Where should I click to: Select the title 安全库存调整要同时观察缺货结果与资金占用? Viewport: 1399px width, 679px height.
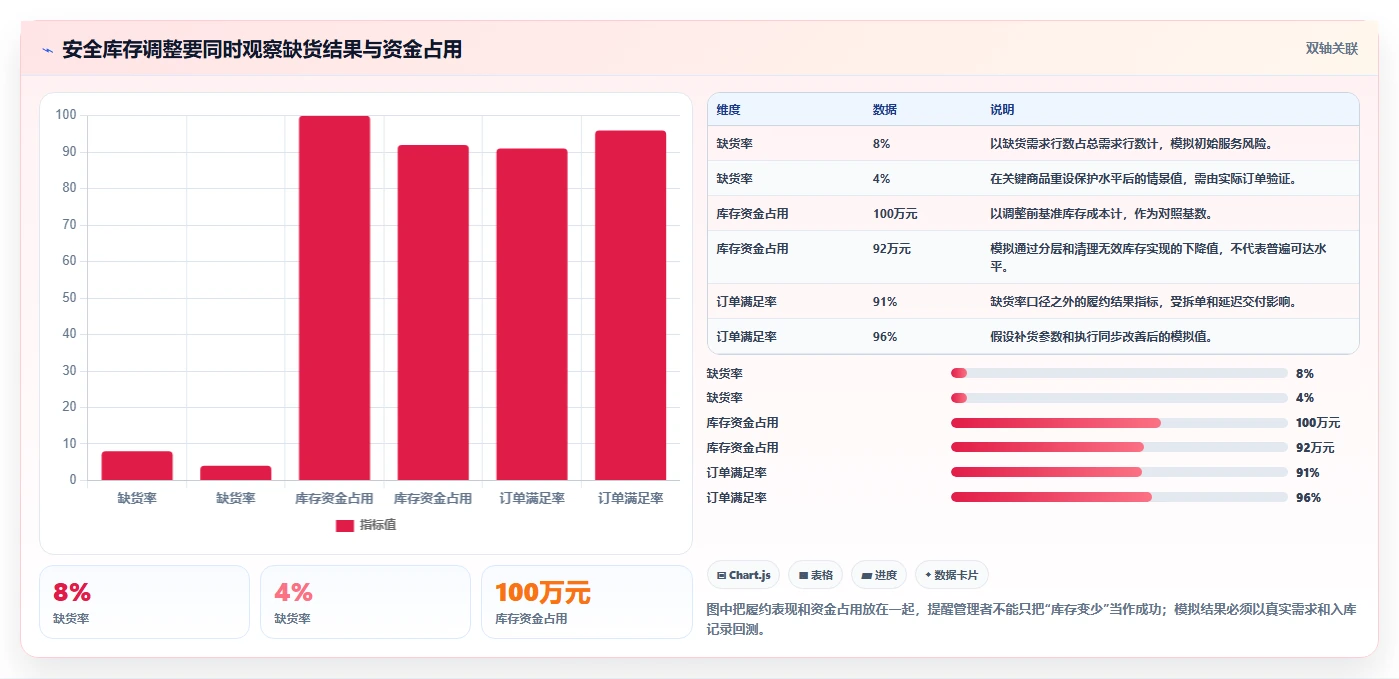point(262,50)
